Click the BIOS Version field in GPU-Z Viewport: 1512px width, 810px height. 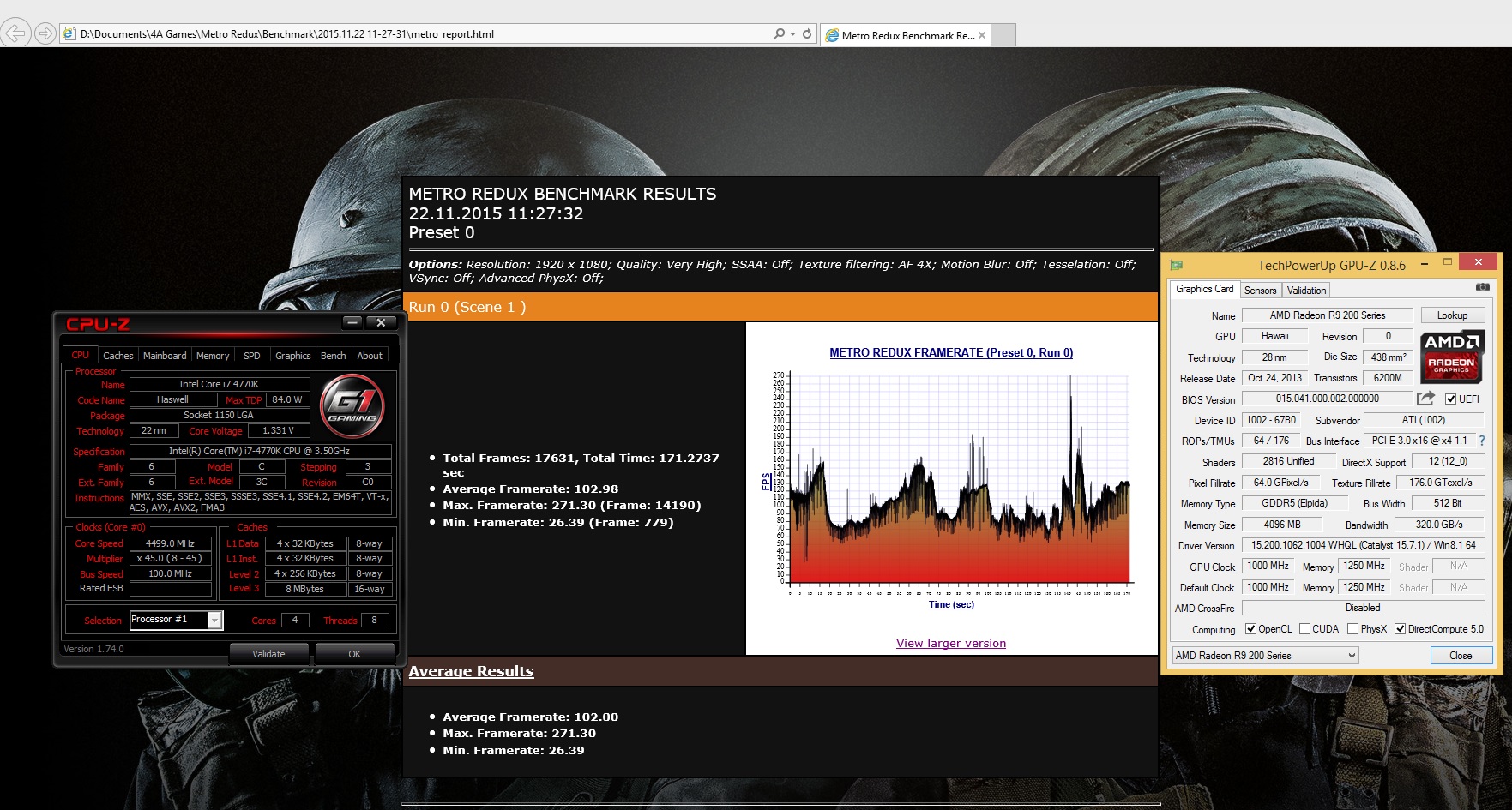(1327, 399)
